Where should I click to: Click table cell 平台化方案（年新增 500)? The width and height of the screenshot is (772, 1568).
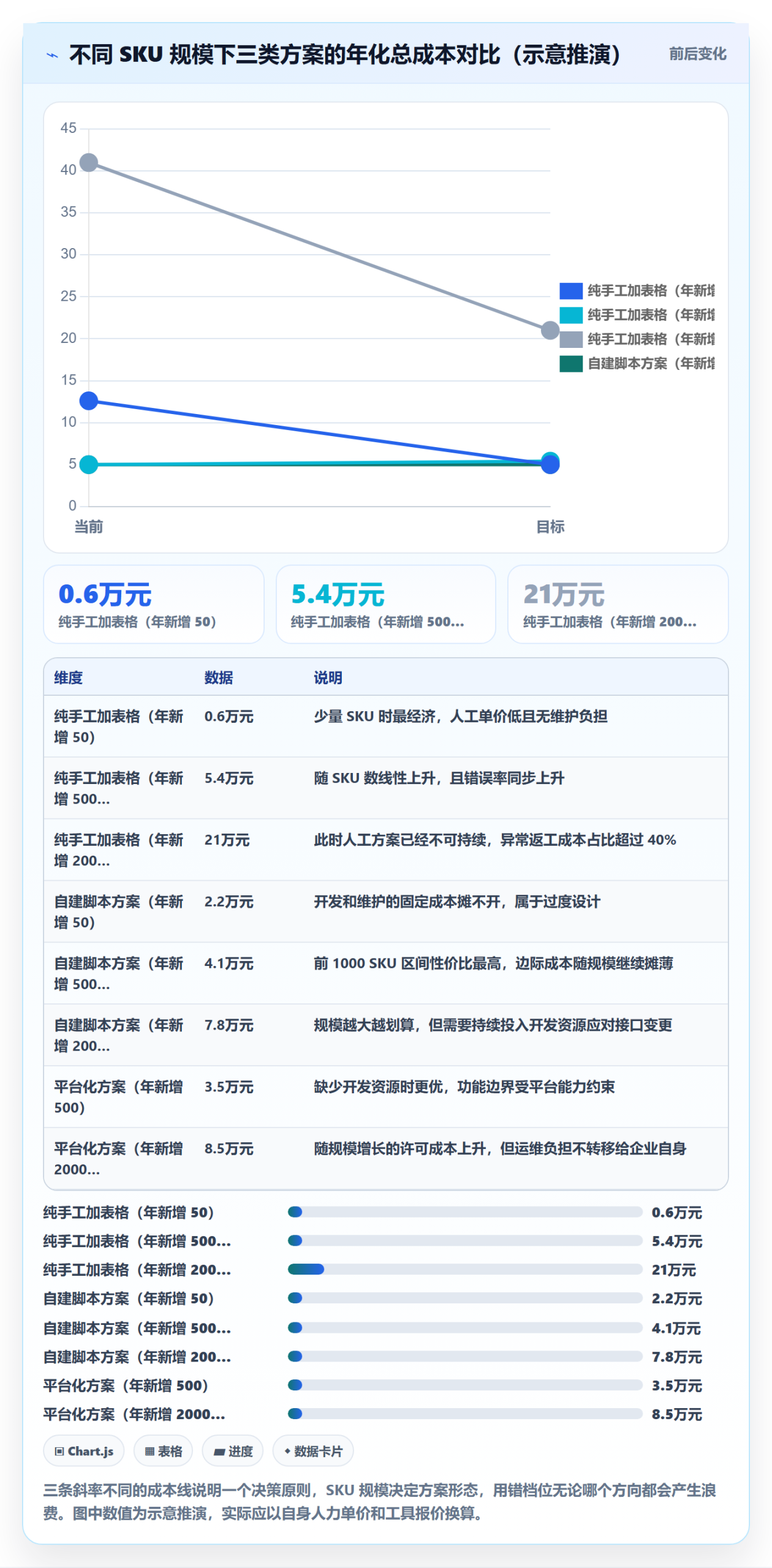tap(119, 1097)
